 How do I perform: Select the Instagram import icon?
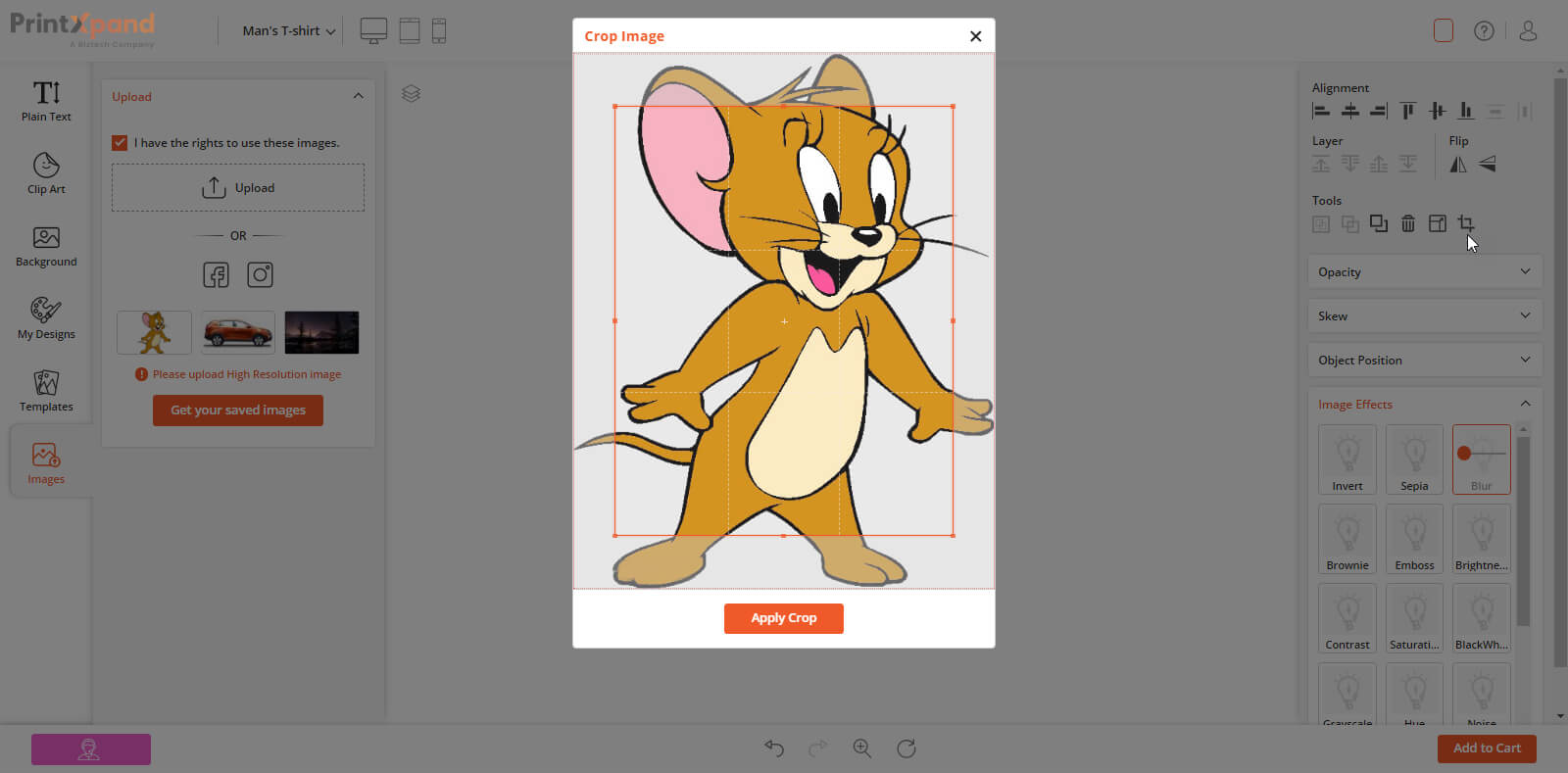[260, 275]
